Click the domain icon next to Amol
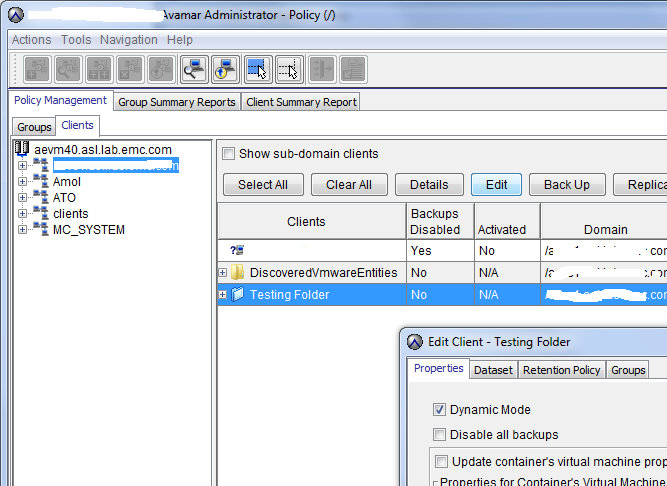 (x=41, y=181)
